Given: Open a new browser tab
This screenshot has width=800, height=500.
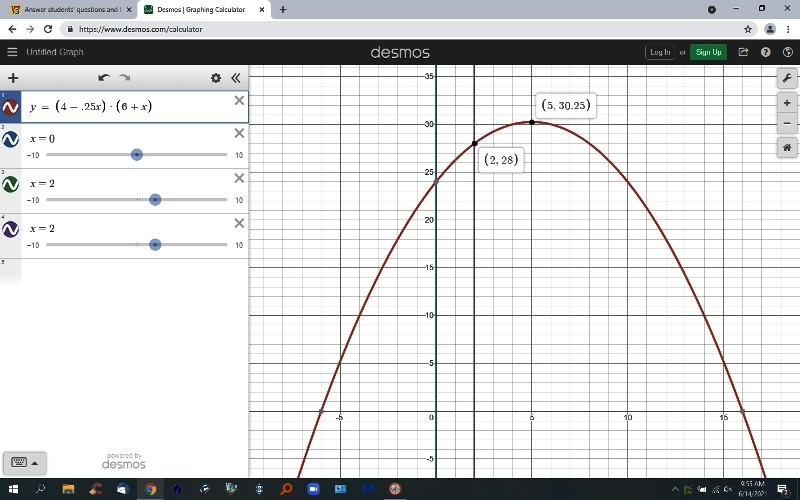Looking at the screenshot, I should [x=283, y=9].
